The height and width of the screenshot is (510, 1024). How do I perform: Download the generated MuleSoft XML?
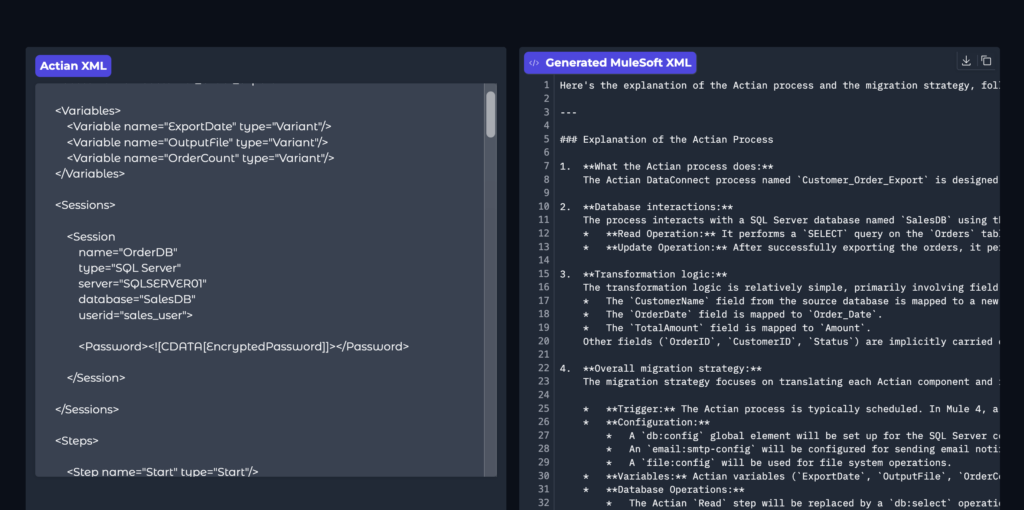[x=966, y=61]
